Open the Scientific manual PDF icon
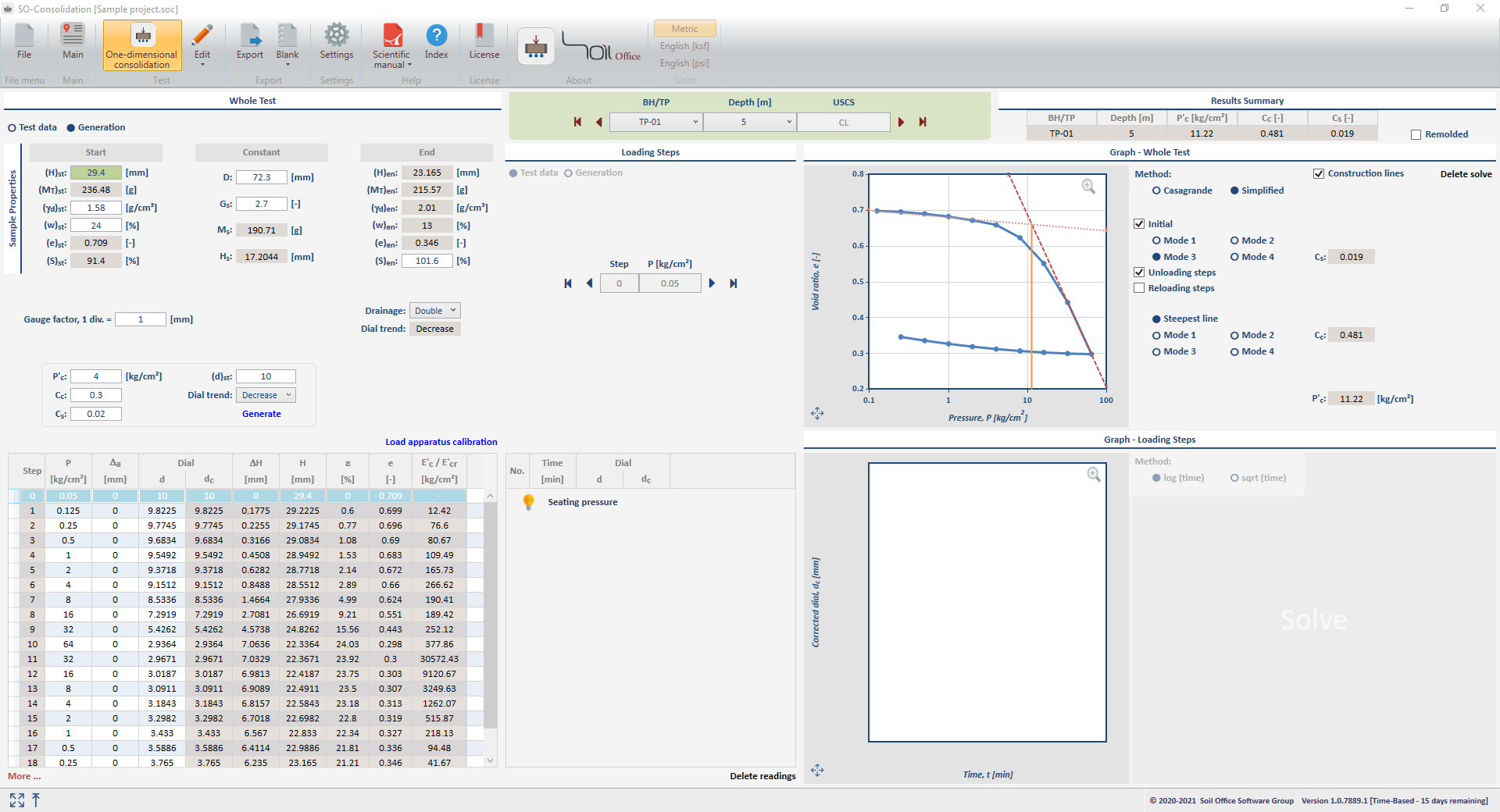 coord(391,36)
